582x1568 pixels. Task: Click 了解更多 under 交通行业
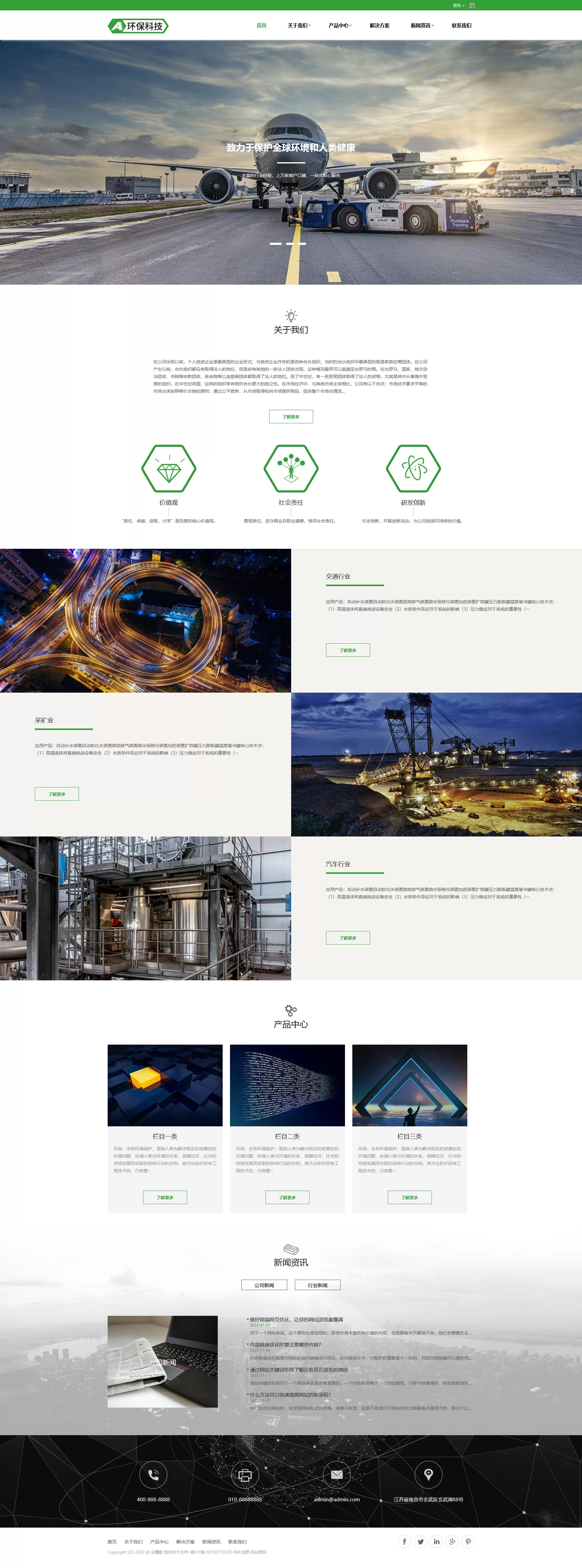click(x=347, y=650)
